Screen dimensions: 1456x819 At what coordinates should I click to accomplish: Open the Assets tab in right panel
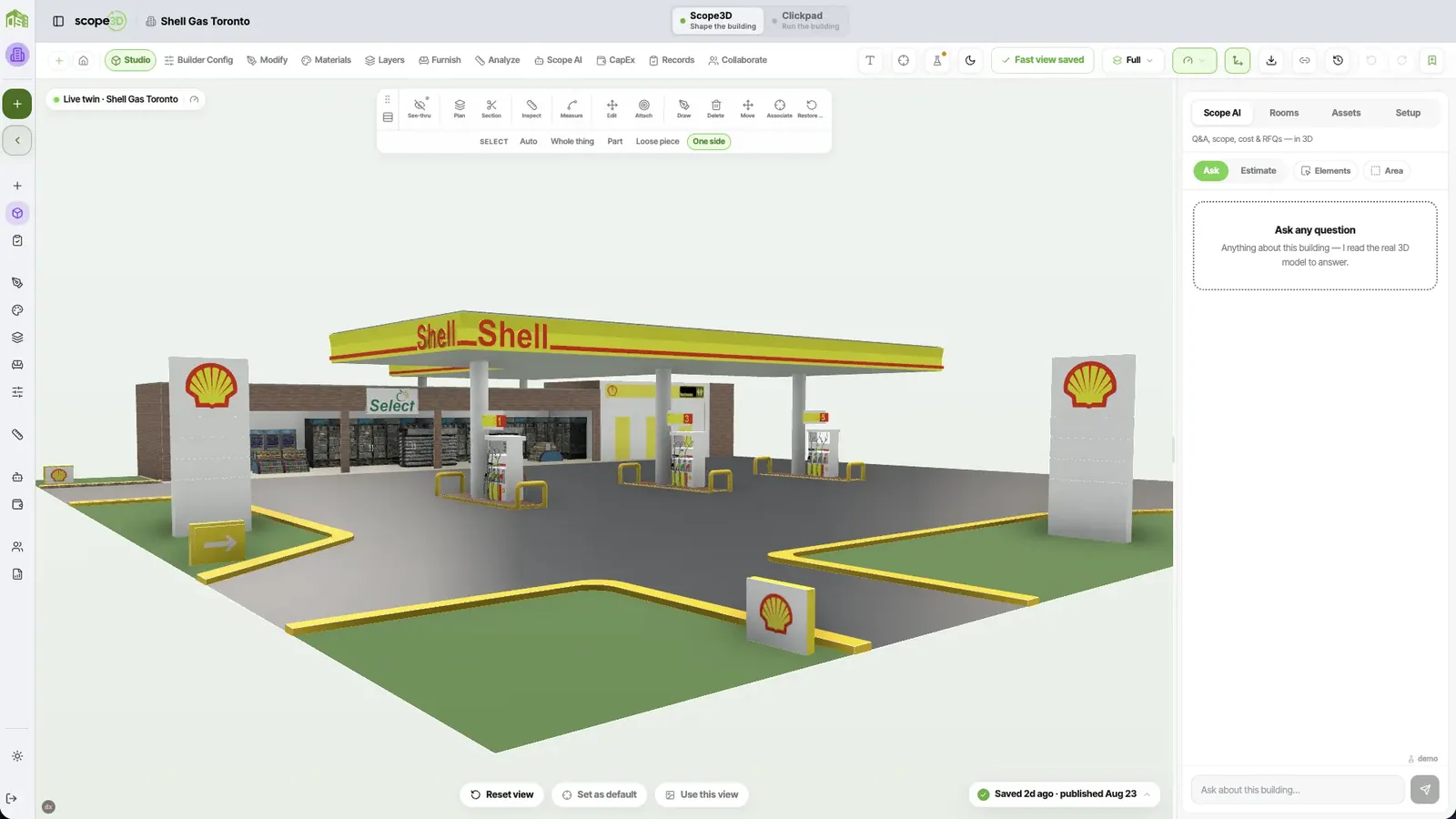pos(1346,113)
